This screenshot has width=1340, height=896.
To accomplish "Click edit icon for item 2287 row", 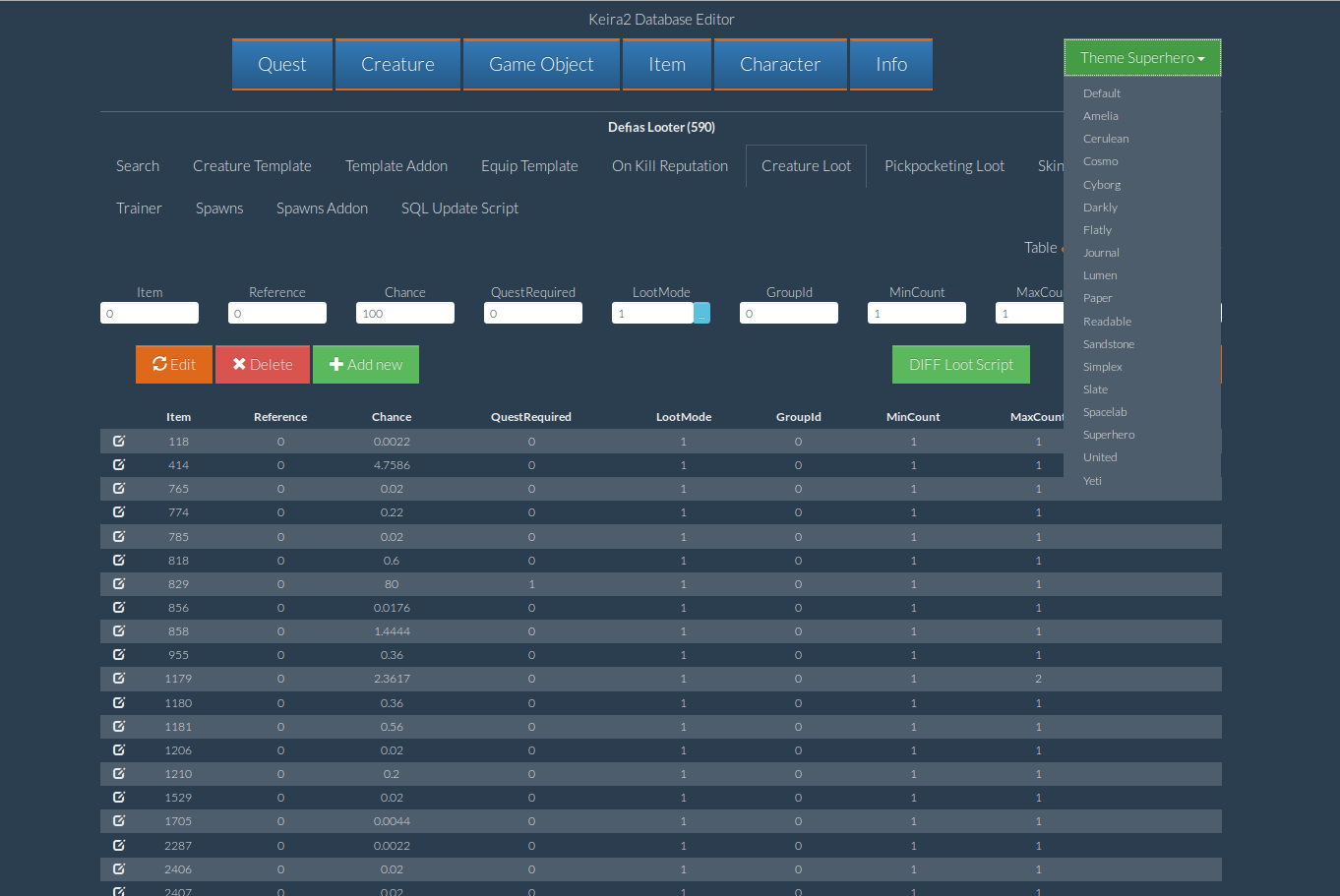I will [119, 845].
